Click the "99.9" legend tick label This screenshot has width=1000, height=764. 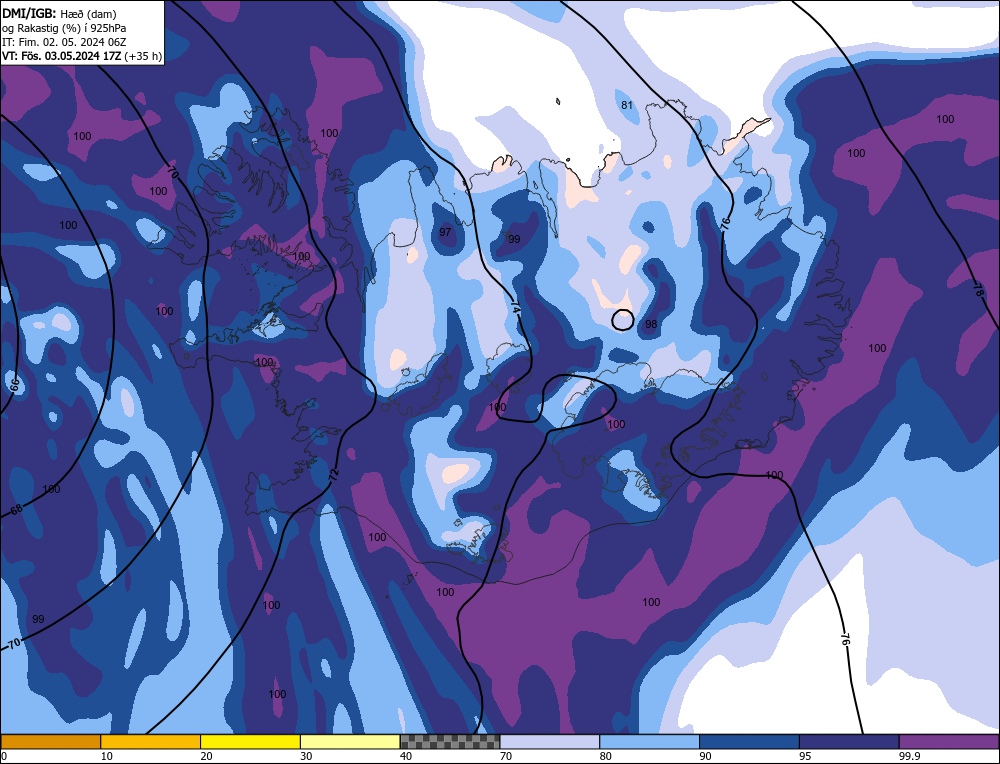pyautogui.click(x=908, y=756)
